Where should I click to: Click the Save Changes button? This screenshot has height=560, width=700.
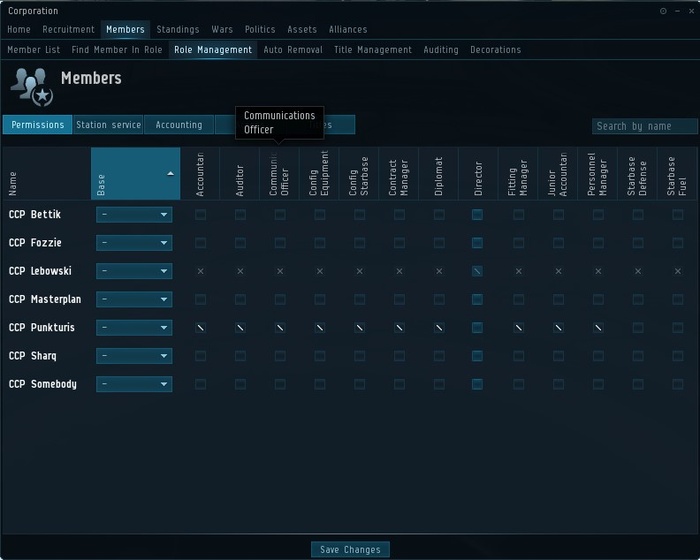click(350, 549)
